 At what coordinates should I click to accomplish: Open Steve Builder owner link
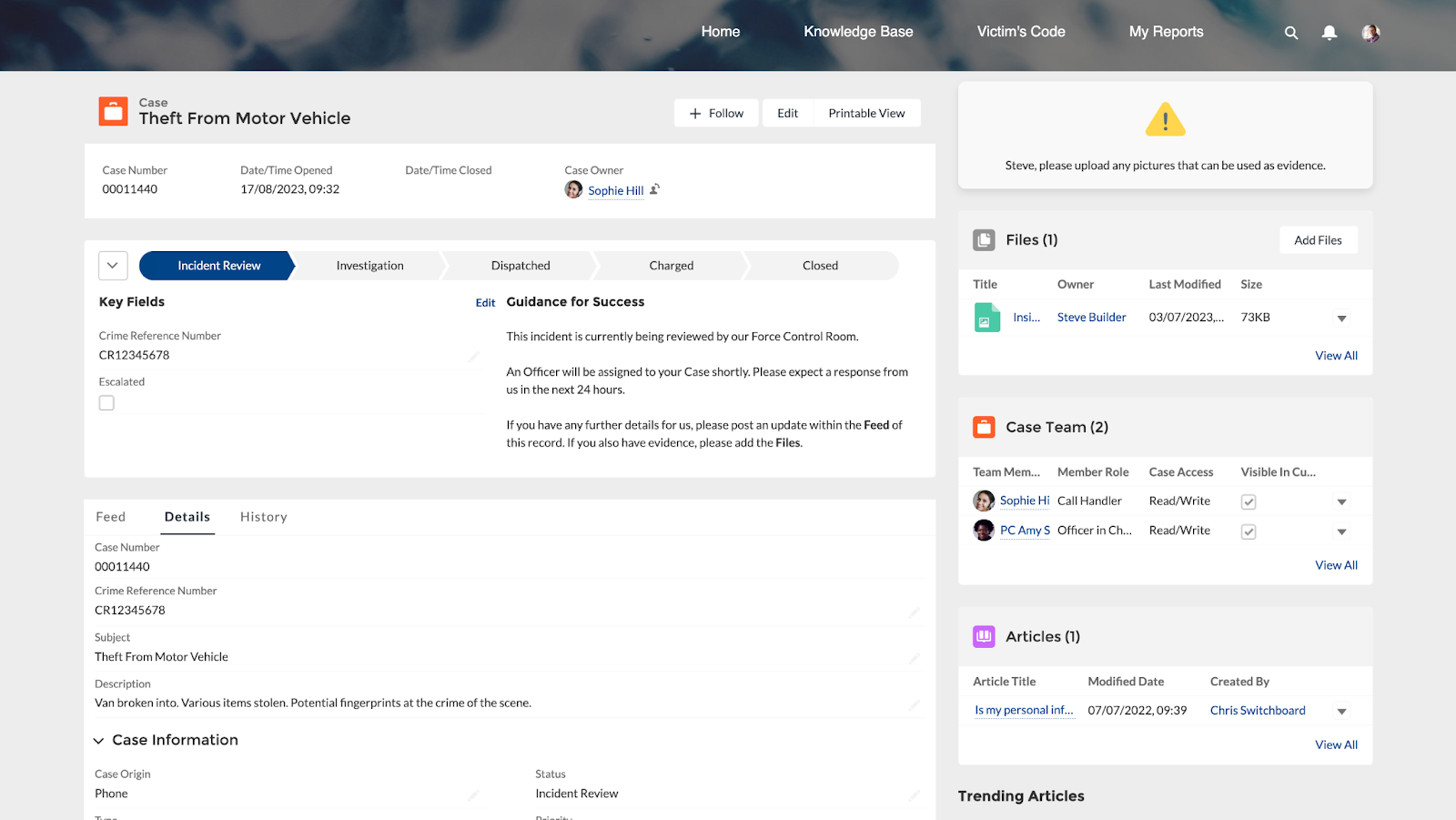1091,318
